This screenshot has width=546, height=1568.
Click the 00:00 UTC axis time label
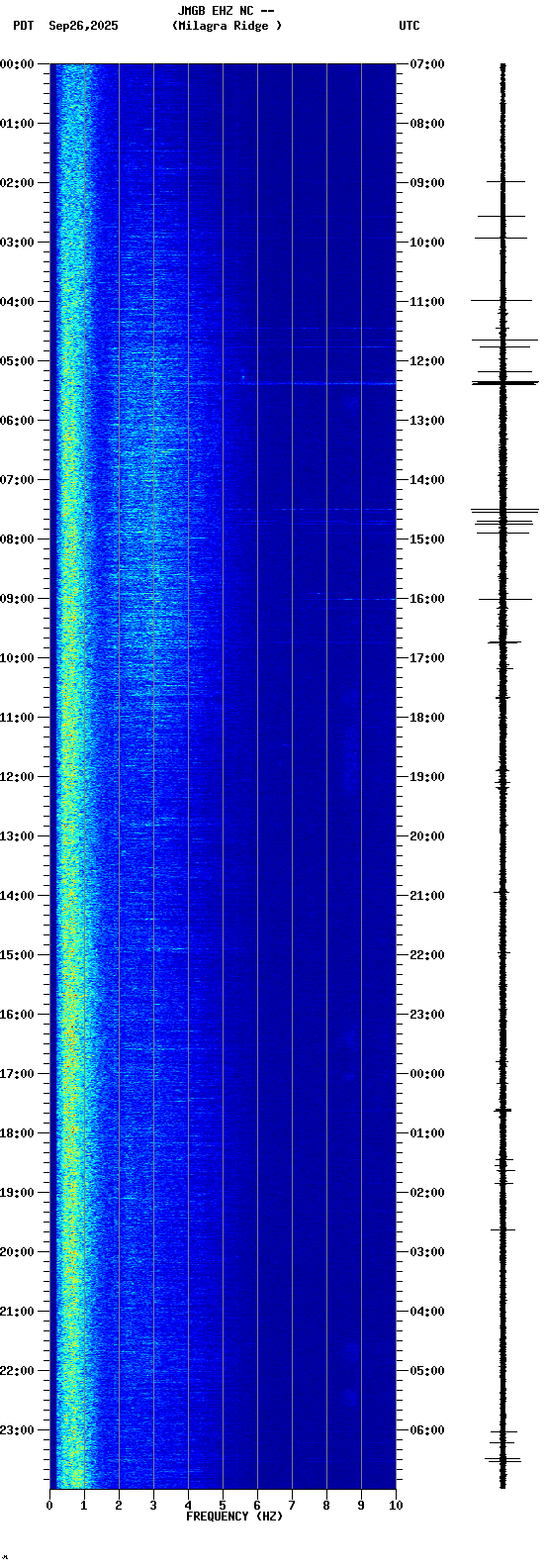pos(426,1074)
